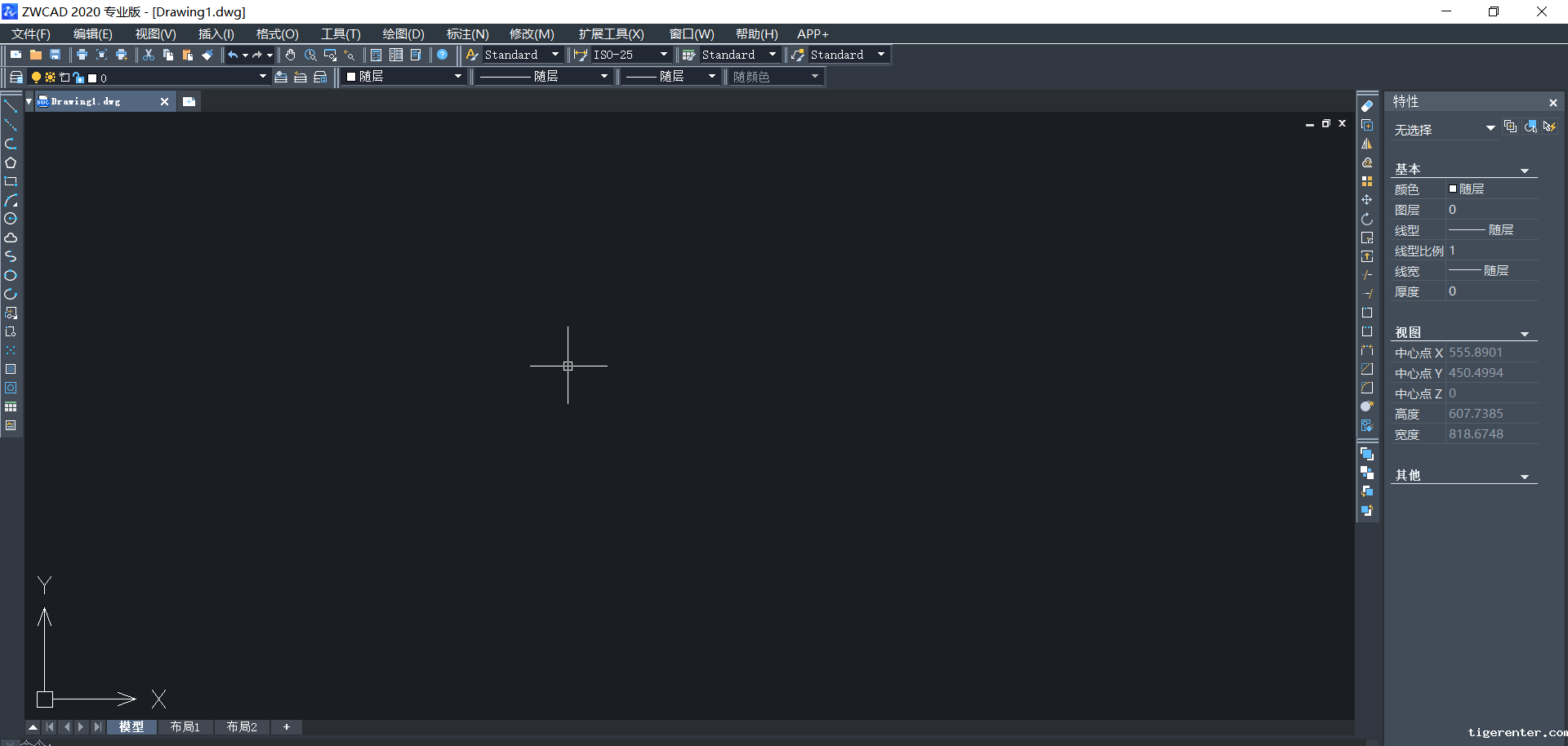Click the Rotate modify tool
Screen dimensions: 1568x746
tap(1367, 219)
